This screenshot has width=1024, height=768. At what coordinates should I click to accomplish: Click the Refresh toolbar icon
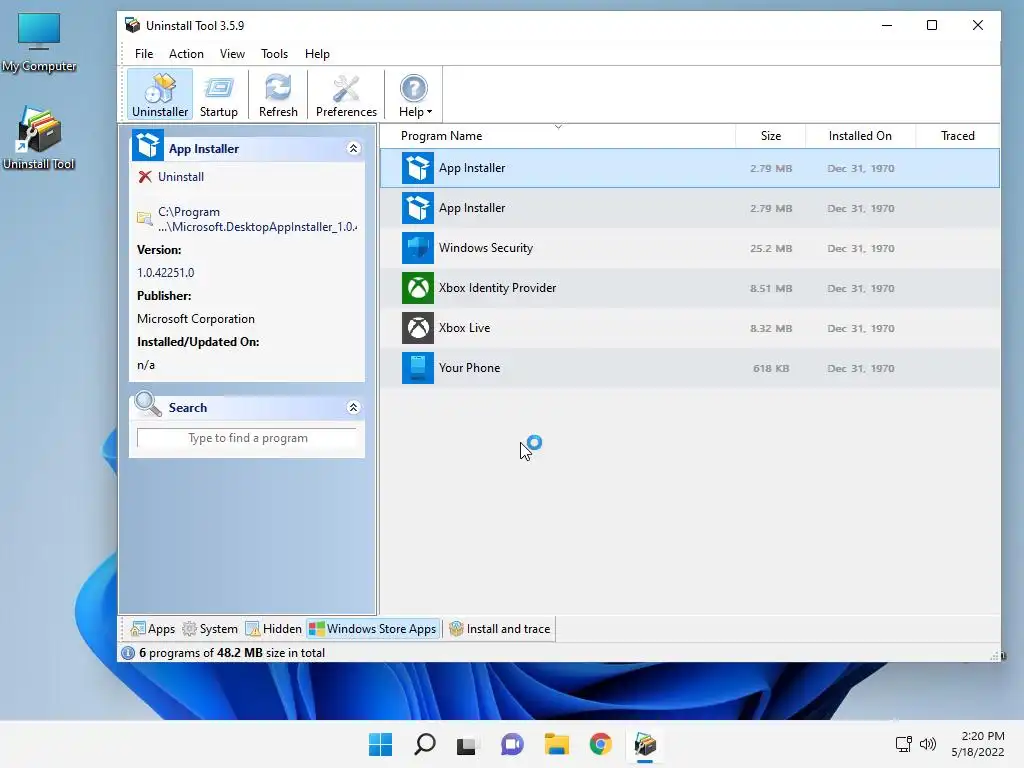click(278, 95)
